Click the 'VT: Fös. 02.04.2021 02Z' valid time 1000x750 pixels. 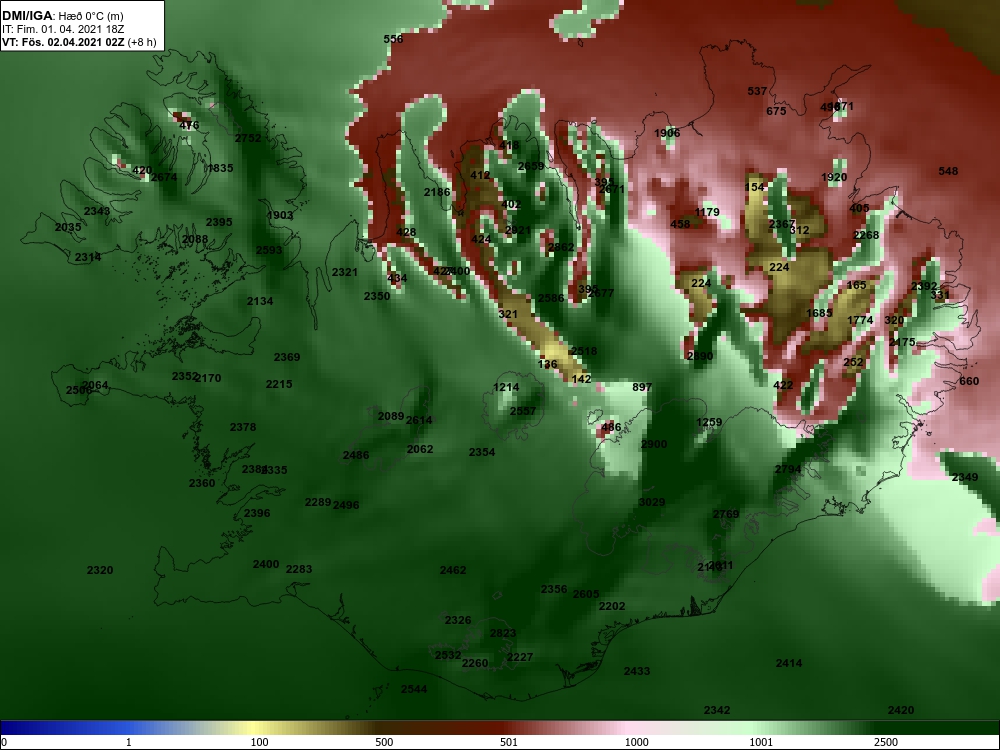[x=64, y=42]
